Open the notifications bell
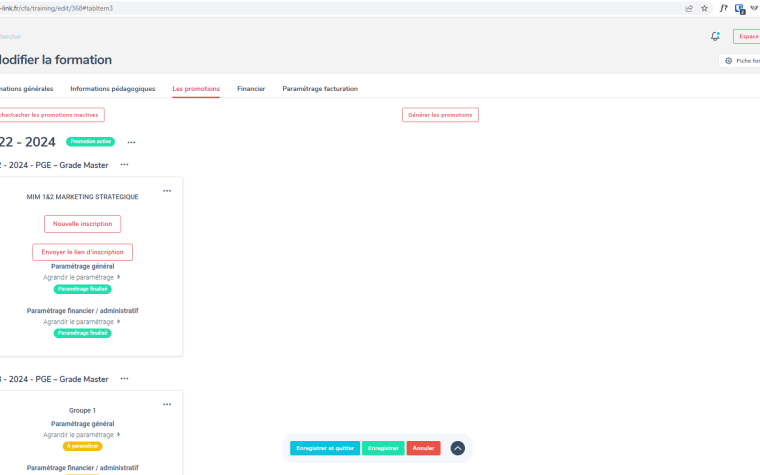The height and width of the screenshot is (475, 760). [715, 36]
